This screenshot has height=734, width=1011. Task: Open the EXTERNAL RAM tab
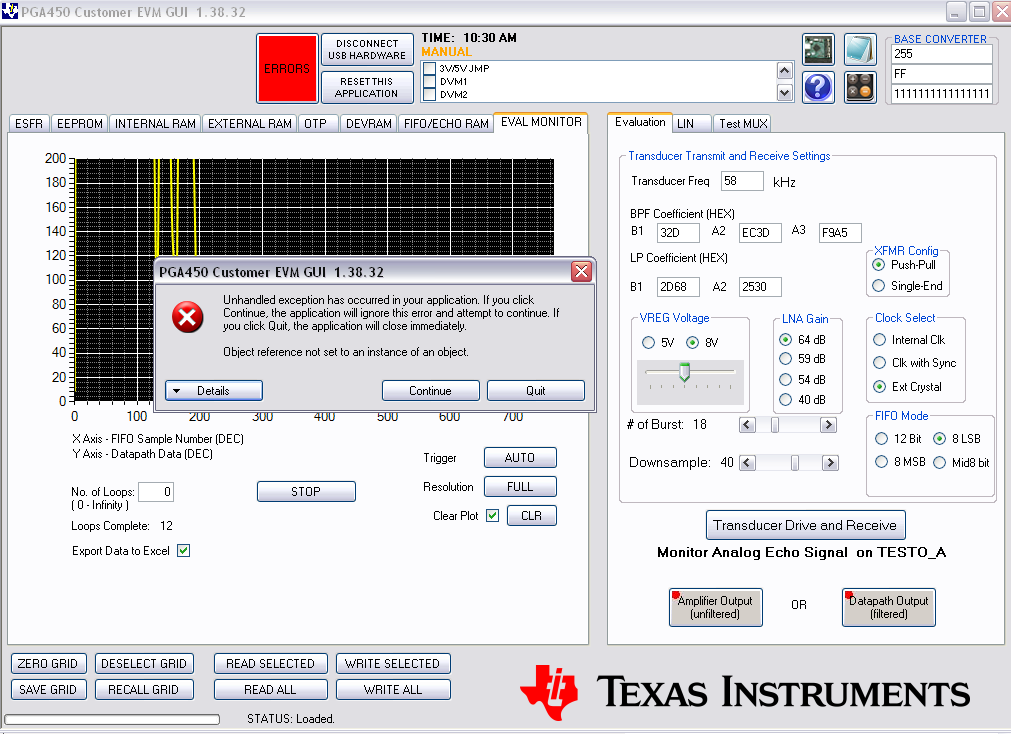click(250, 123)
